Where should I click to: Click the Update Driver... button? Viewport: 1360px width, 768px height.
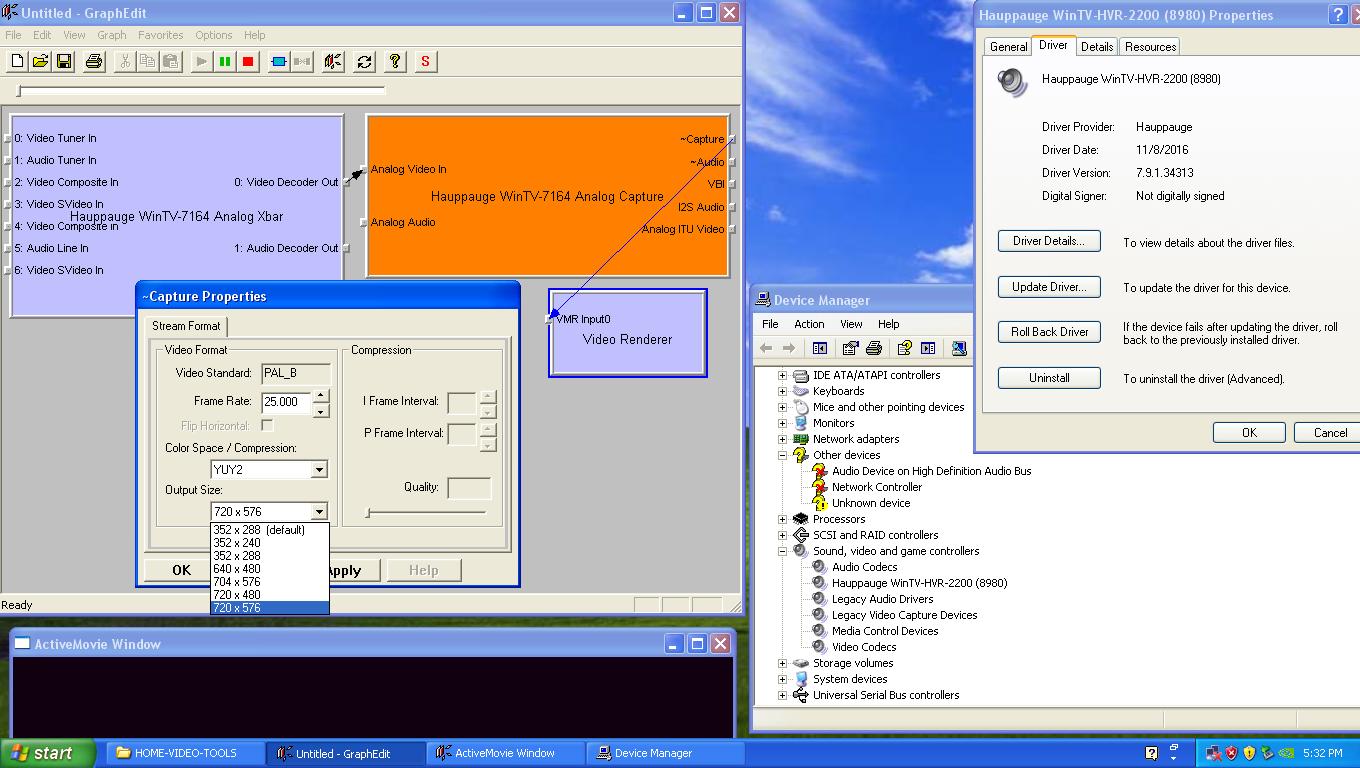1048,287
